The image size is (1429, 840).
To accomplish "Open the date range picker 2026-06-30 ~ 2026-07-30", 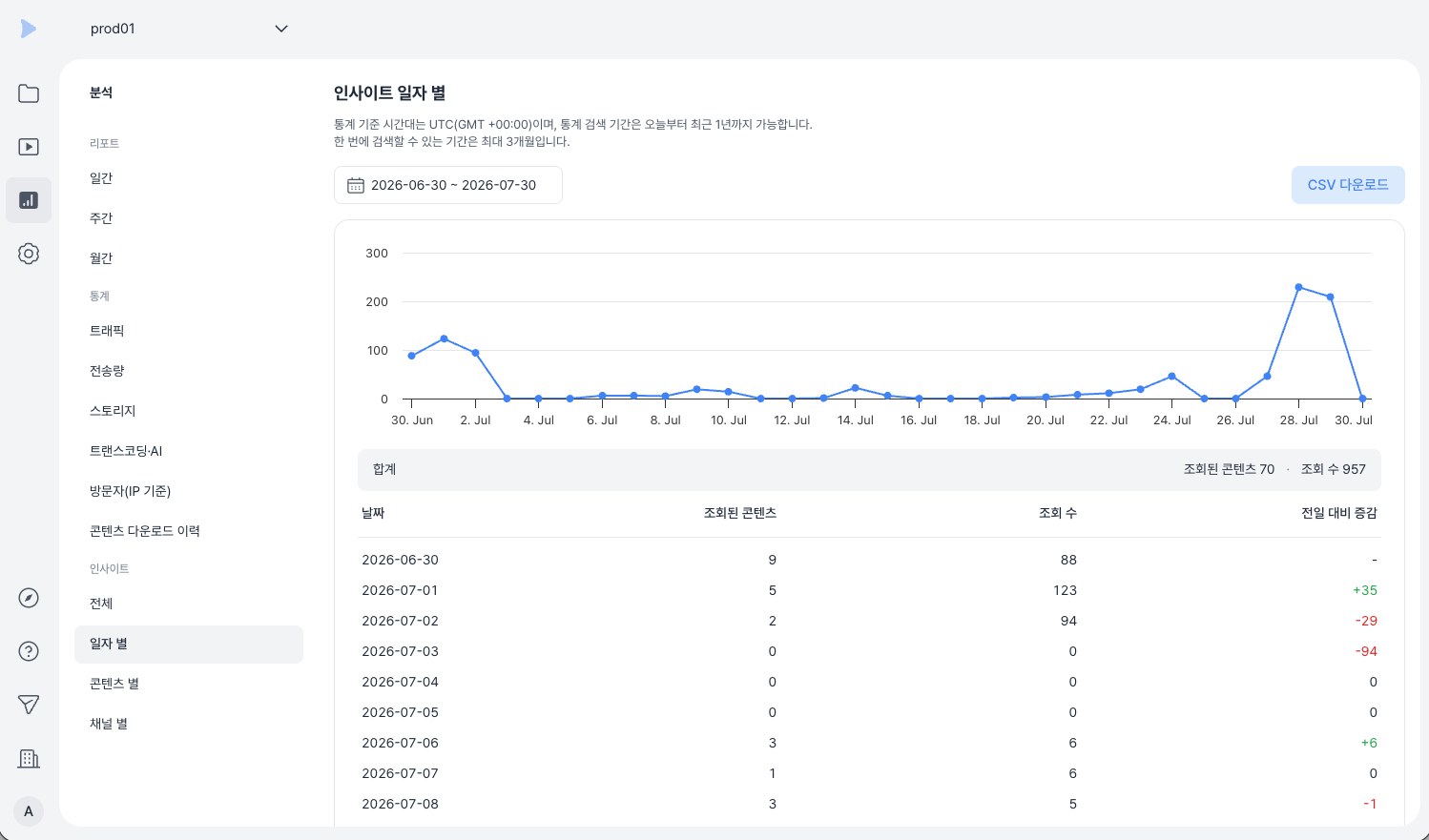I will pyautogui.click(x=448, y=185).
